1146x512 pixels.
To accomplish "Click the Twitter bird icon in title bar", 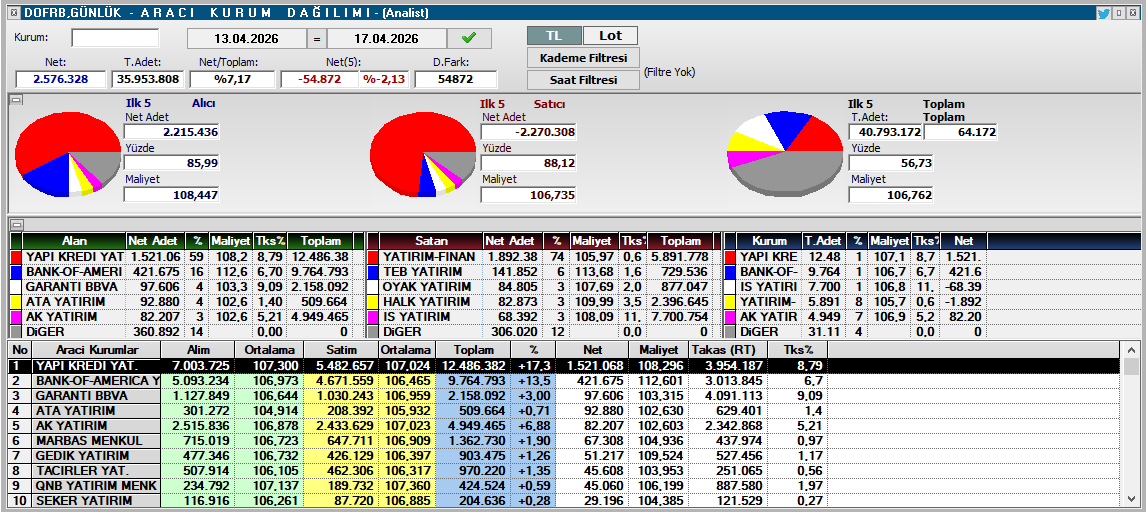I will pos(1104,12).
